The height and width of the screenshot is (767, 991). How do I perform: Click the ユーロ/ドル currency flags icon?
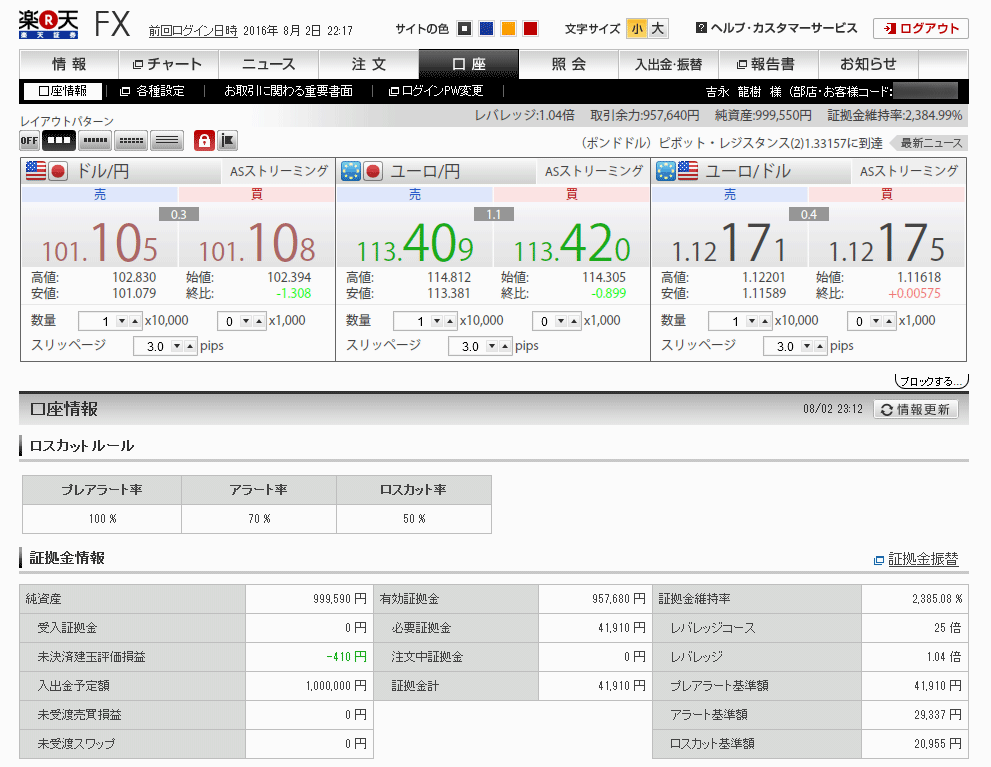(x=676, y=171)
